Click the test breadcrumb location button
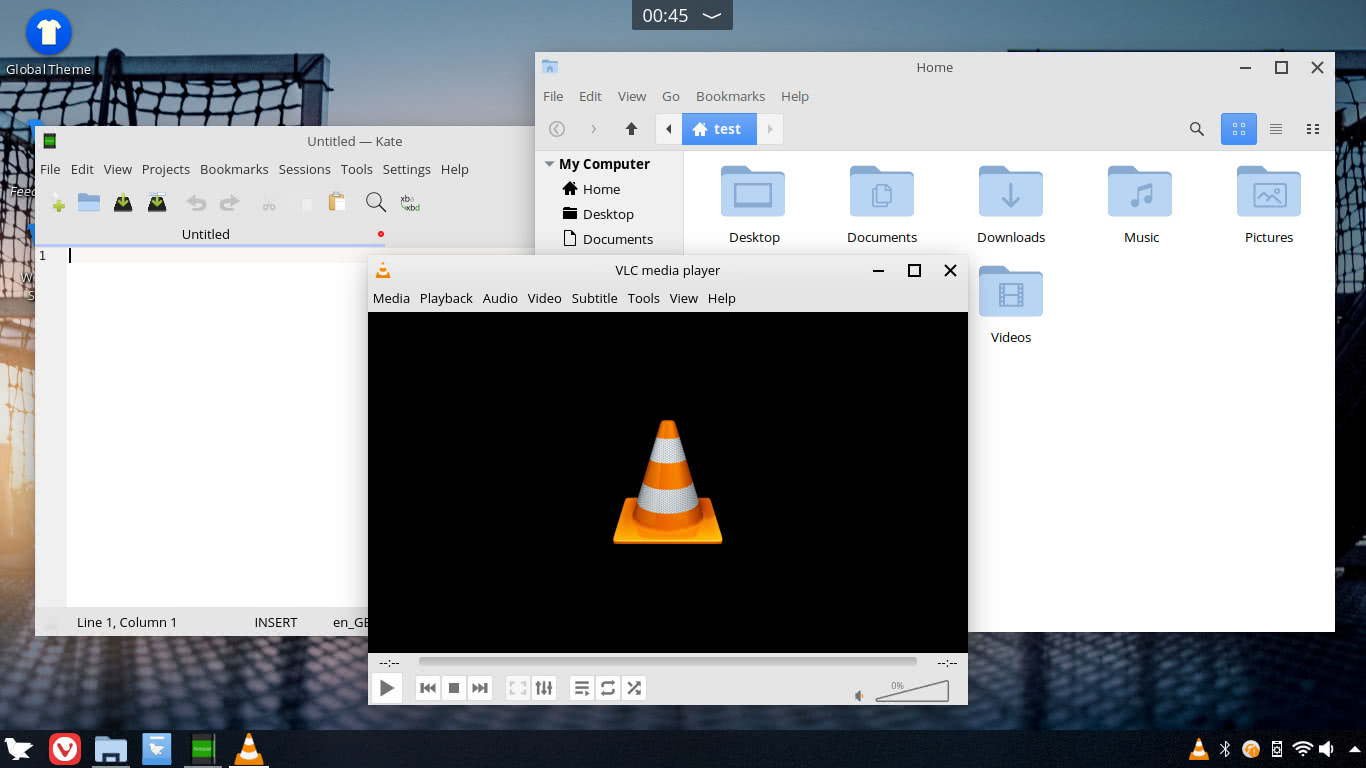1366x768 pixels. point(719,129)
